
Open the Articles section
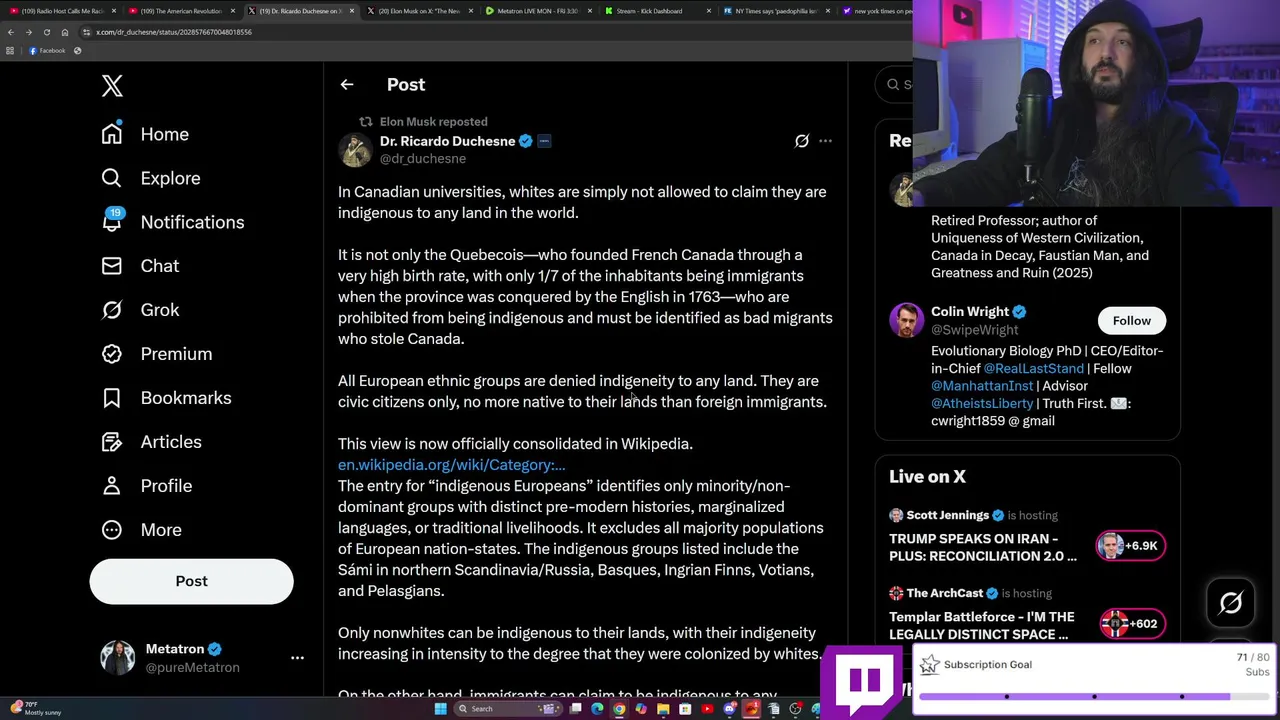tap(151, 442)
